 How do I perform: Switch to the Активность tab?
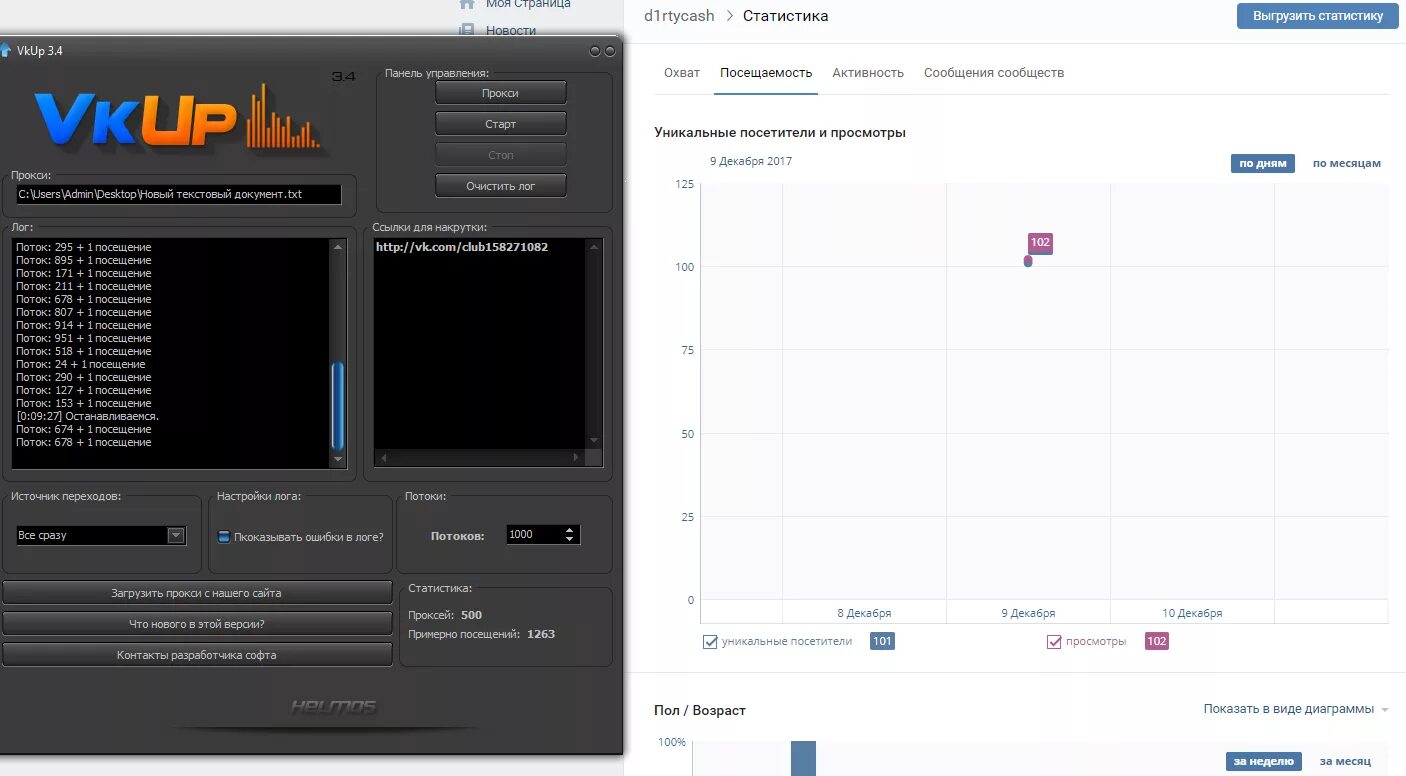click(x=868, y=73)
